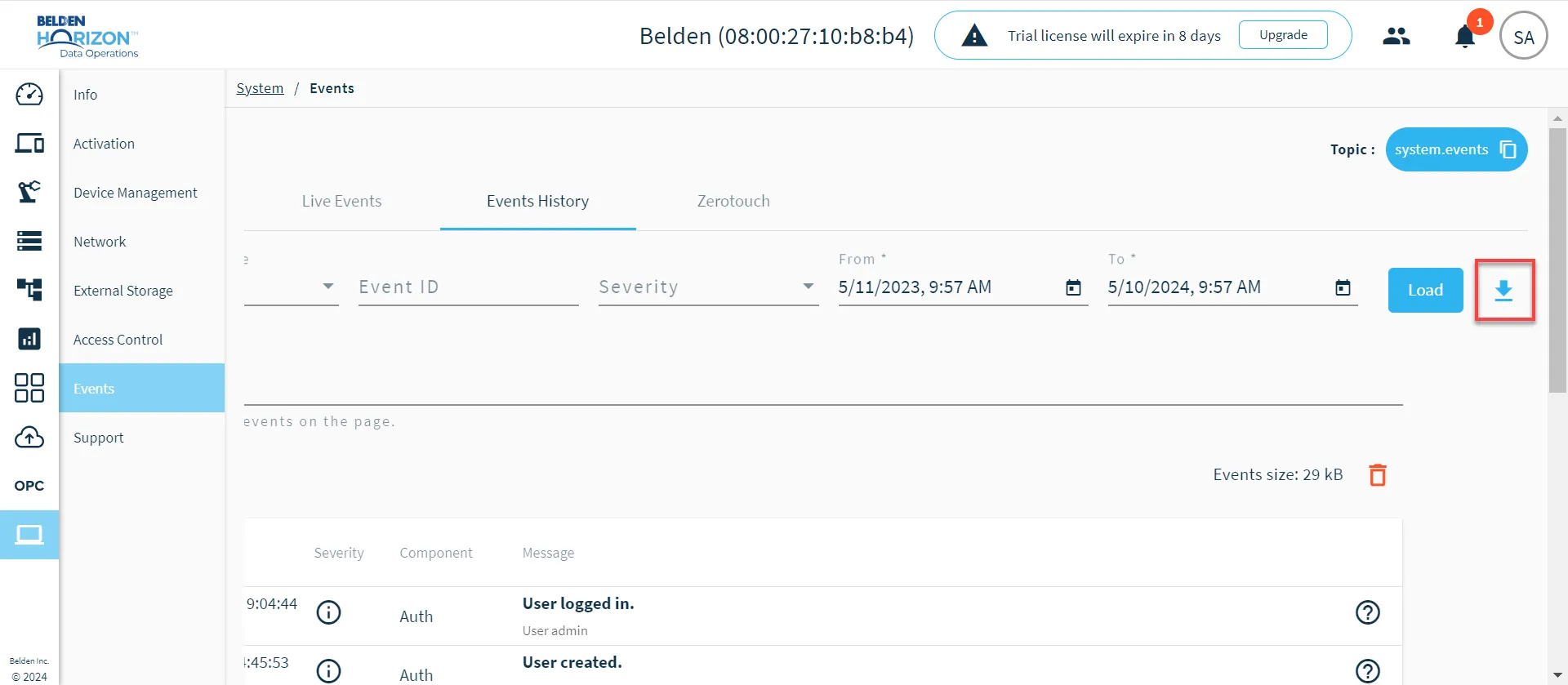The height and width of the screenshot is (685, 1568).
Task: Focus the Event ID input field
Action: pyautogui.click(x=469, y=287)
